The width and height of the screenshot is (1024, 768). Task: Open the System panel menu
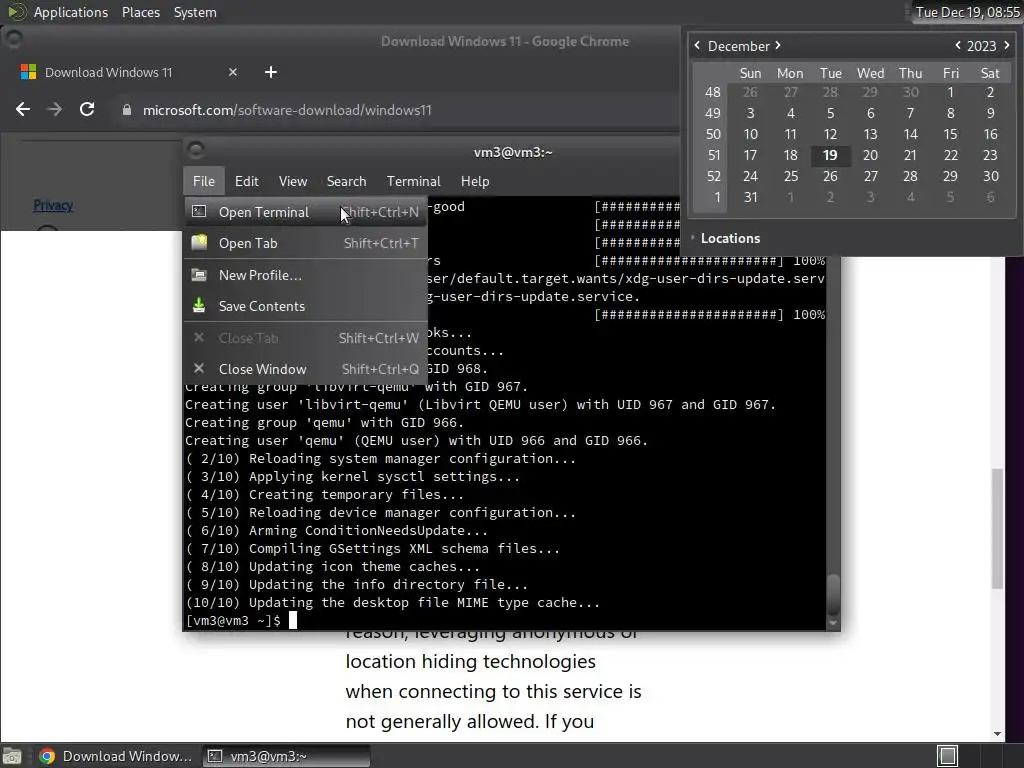pyautogui.click(x=195, y=12)
